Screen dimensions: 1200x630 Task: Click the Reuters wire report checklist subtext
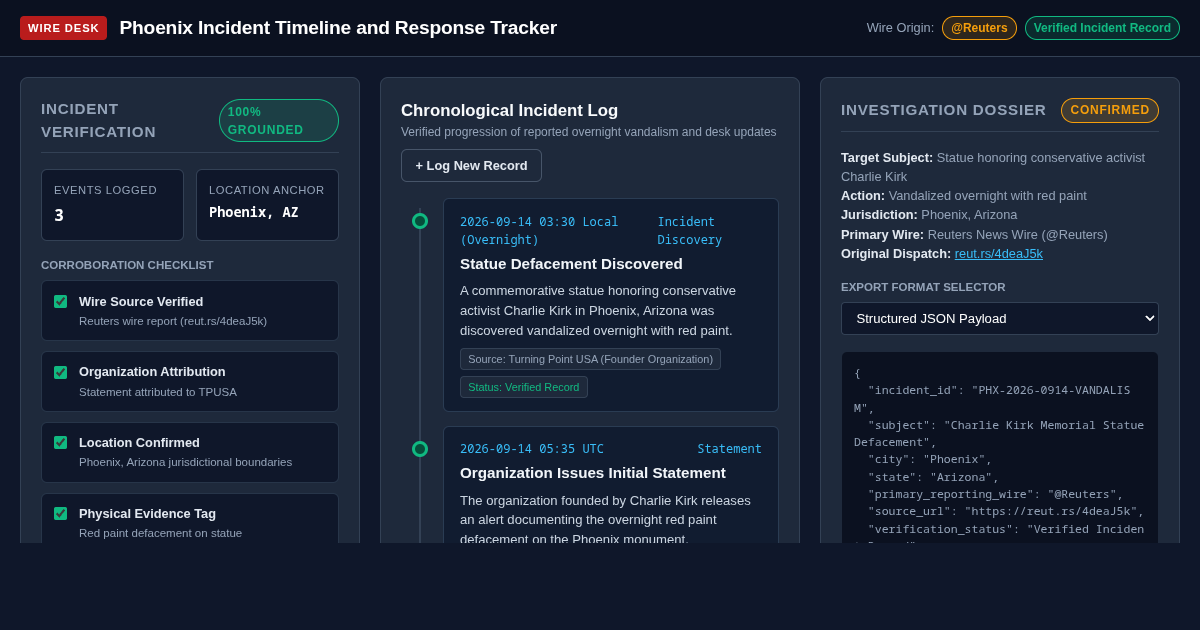click(x=173, y=321)
